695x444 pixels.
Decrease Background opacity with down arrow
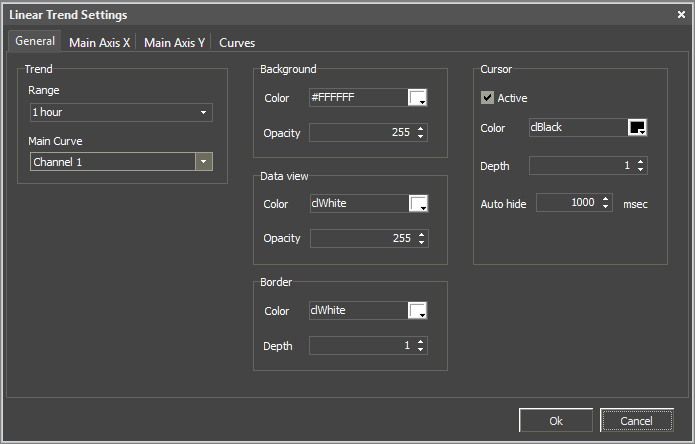click(421, 136)
